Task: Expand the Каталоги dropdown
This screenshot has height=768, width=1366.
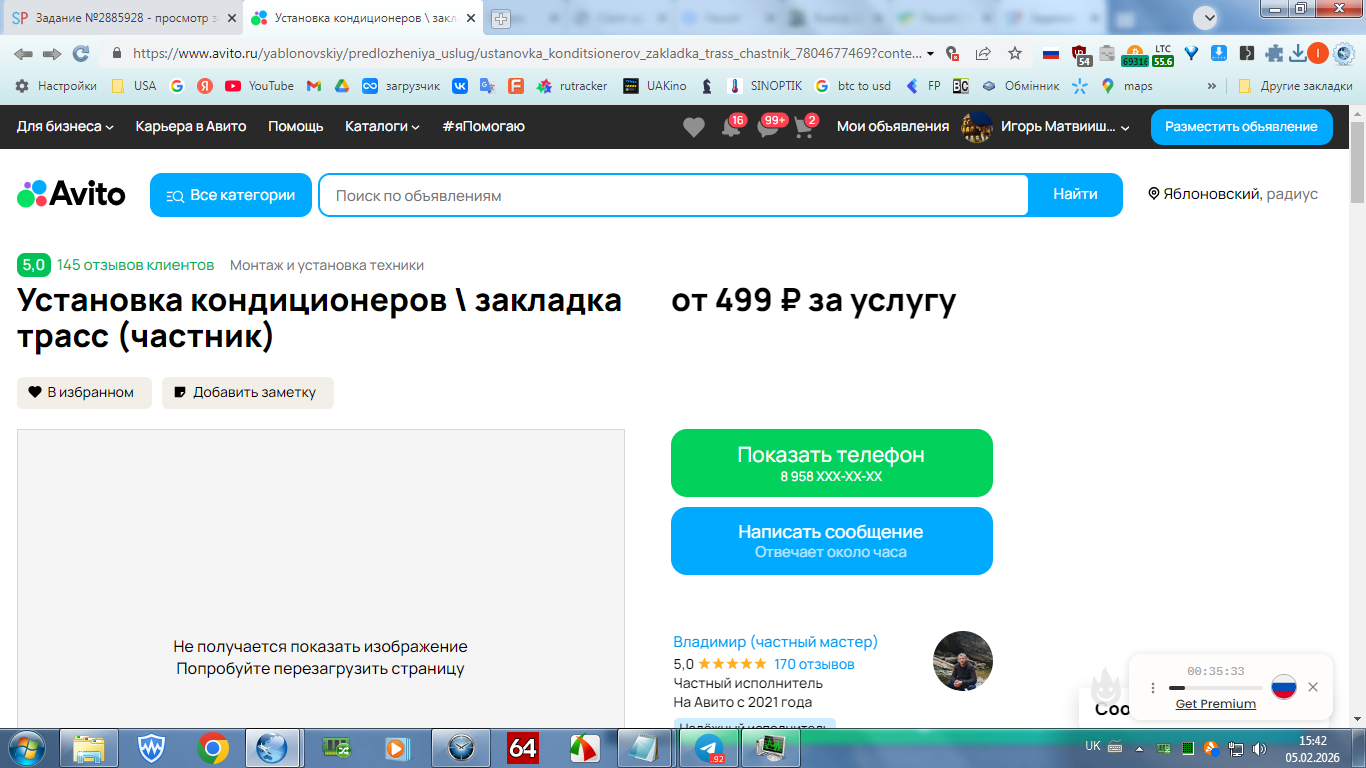Action: pyautogui.click(x=382, y=126)
